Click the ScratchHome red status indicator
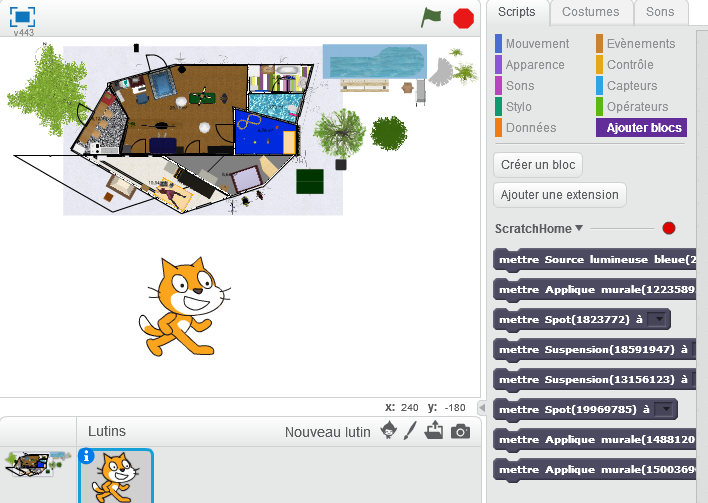 click(x=669, y=229)
